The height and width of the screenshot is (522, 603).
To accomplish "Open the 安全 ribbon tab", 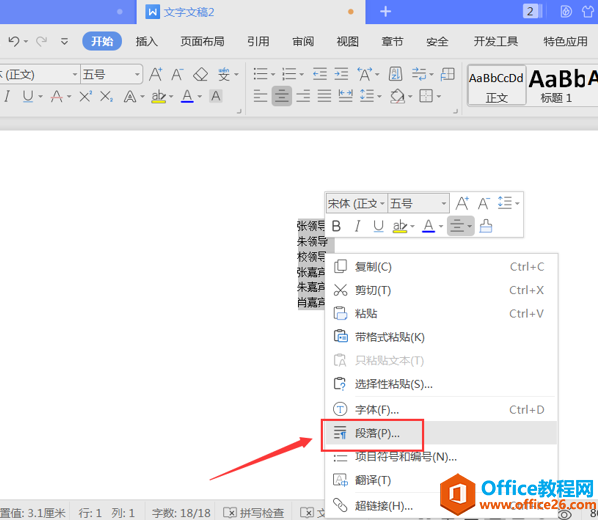I will pyautogui.click(x=437, y=41).
